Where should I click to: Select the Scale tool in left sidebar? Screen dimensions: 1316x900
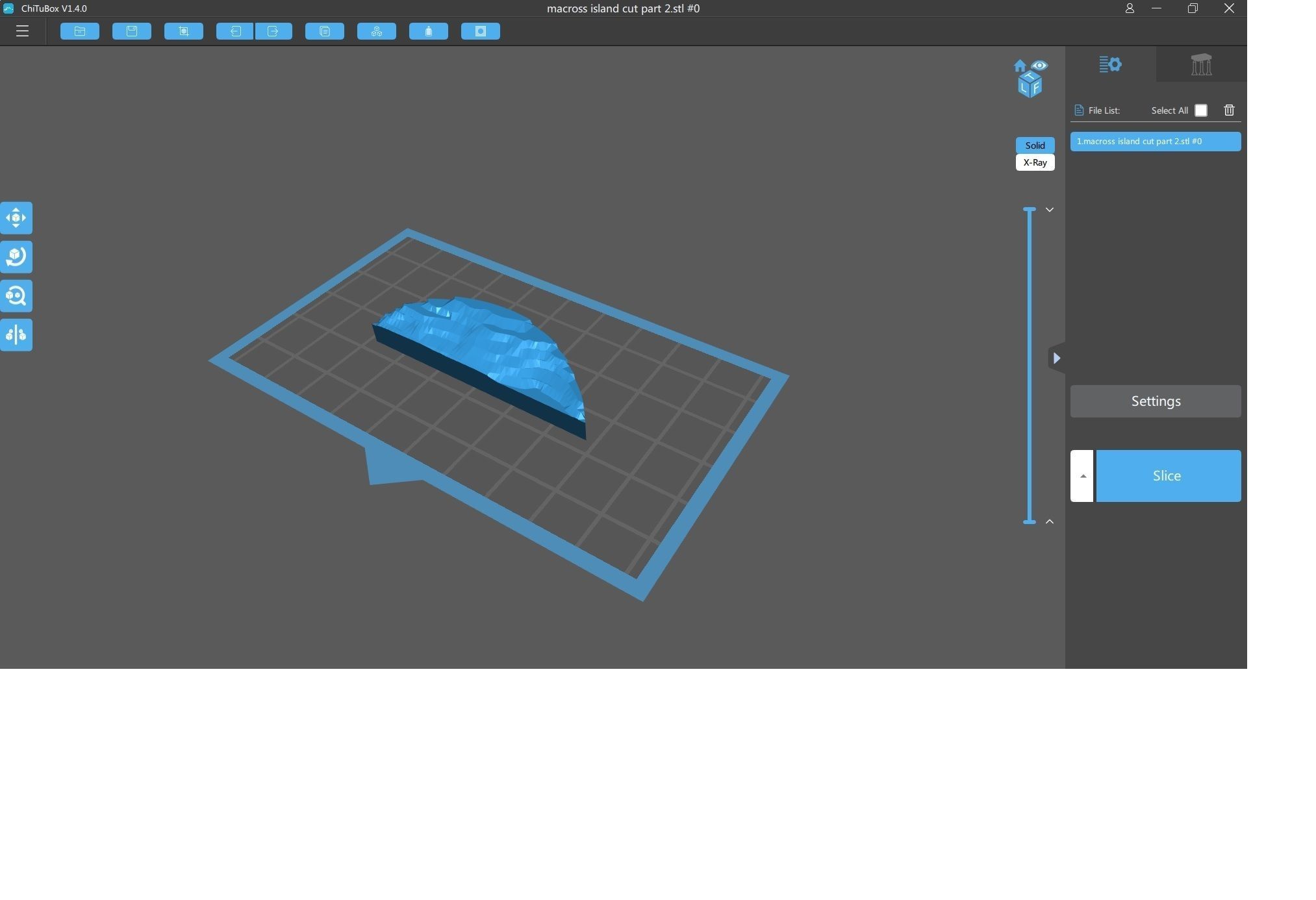point(16,296)
